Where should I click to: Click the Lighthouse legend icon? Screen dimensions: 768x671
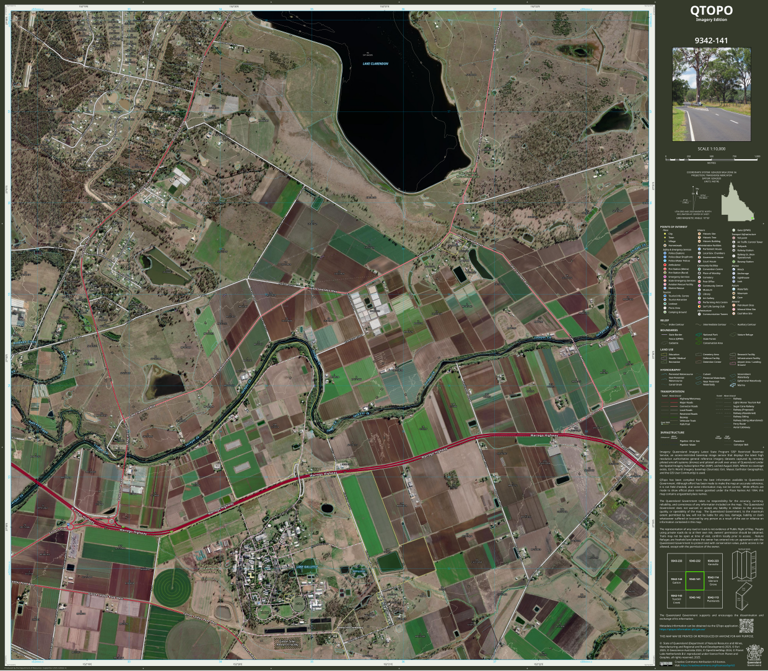(734, 278)
